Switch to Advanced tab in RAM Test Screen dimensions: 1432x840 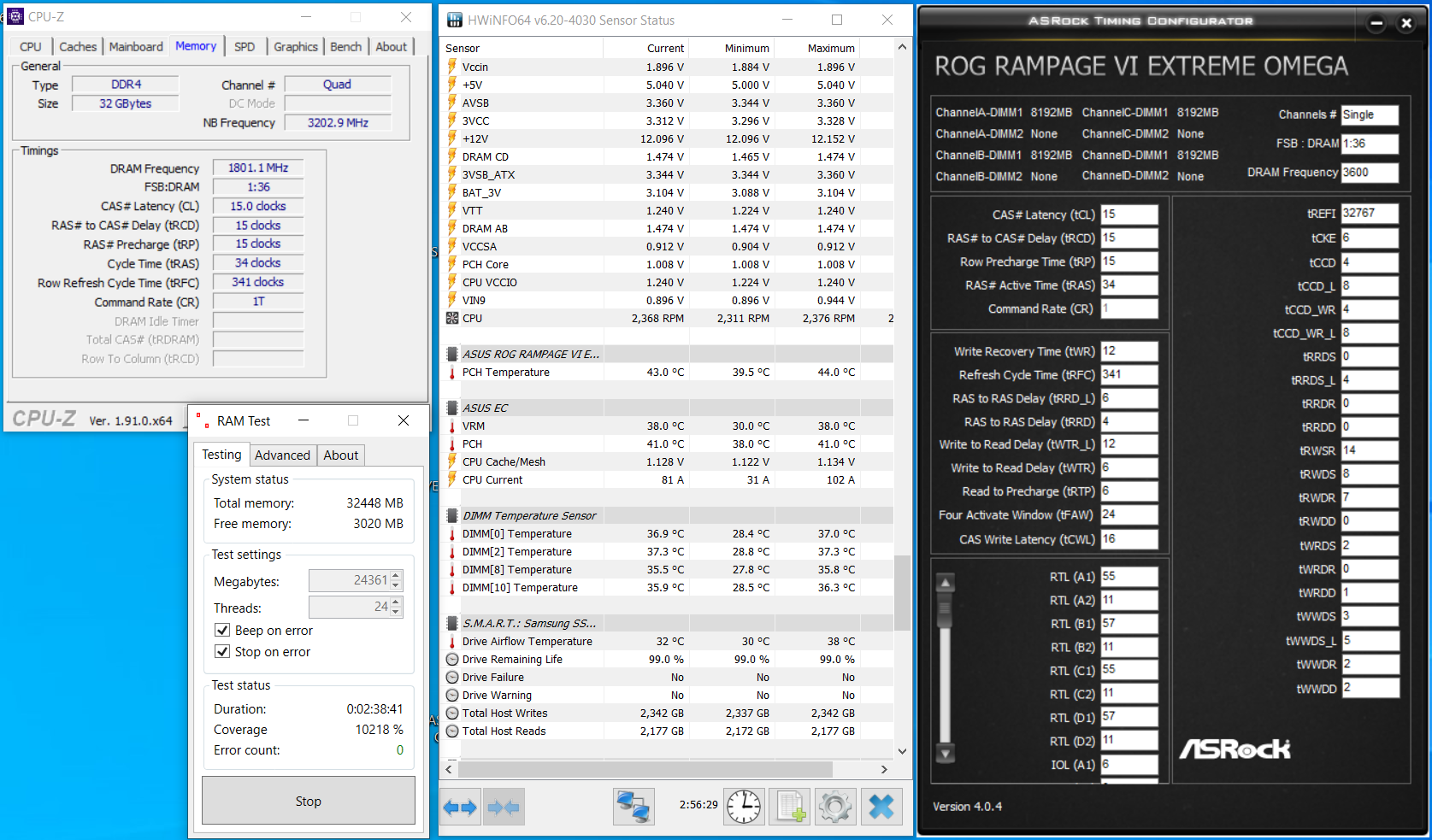coord(282,455)
